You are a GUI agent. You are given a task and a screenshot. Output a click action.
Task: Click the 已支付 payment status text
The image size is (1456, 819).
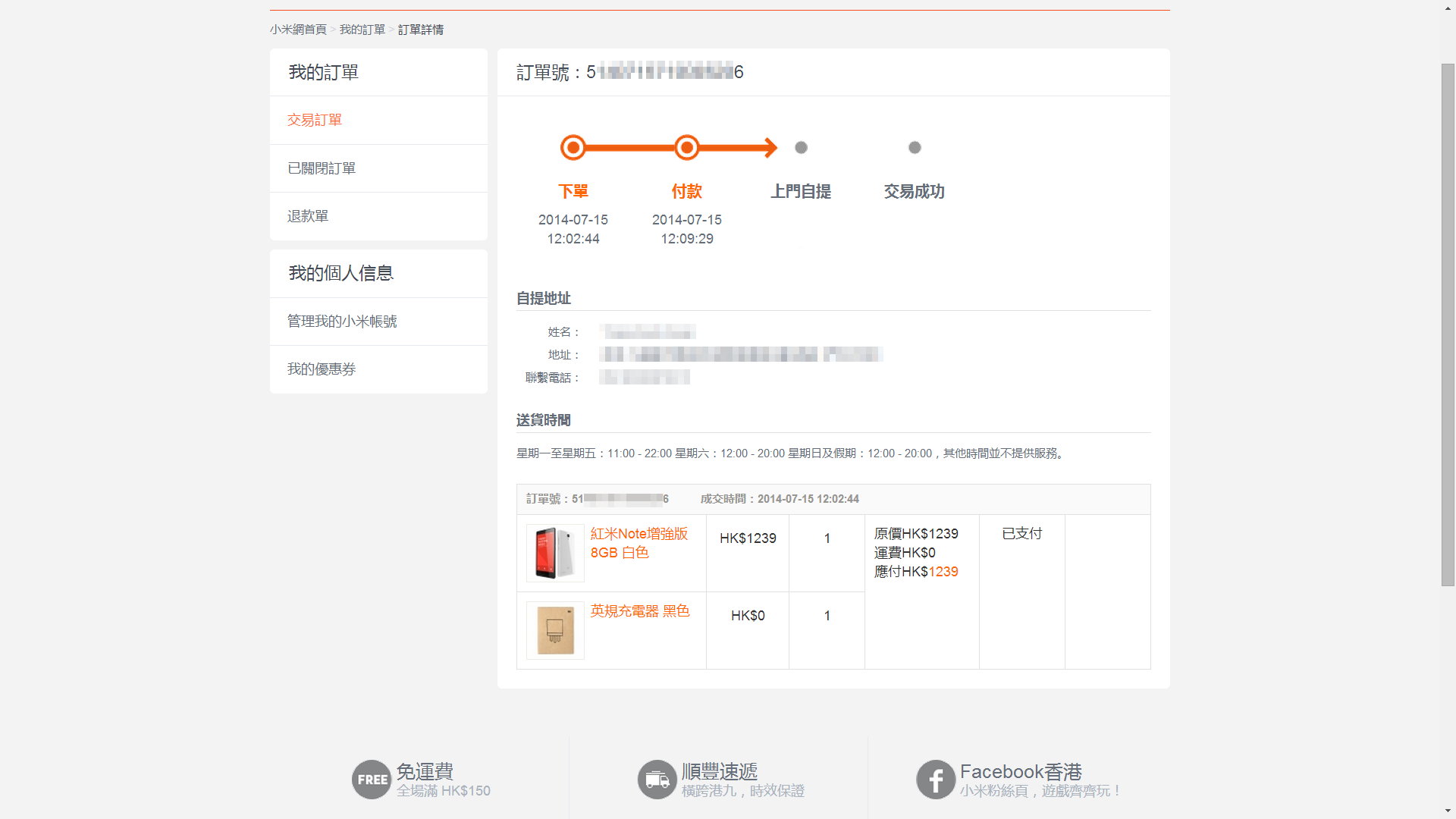(1022, 534)
